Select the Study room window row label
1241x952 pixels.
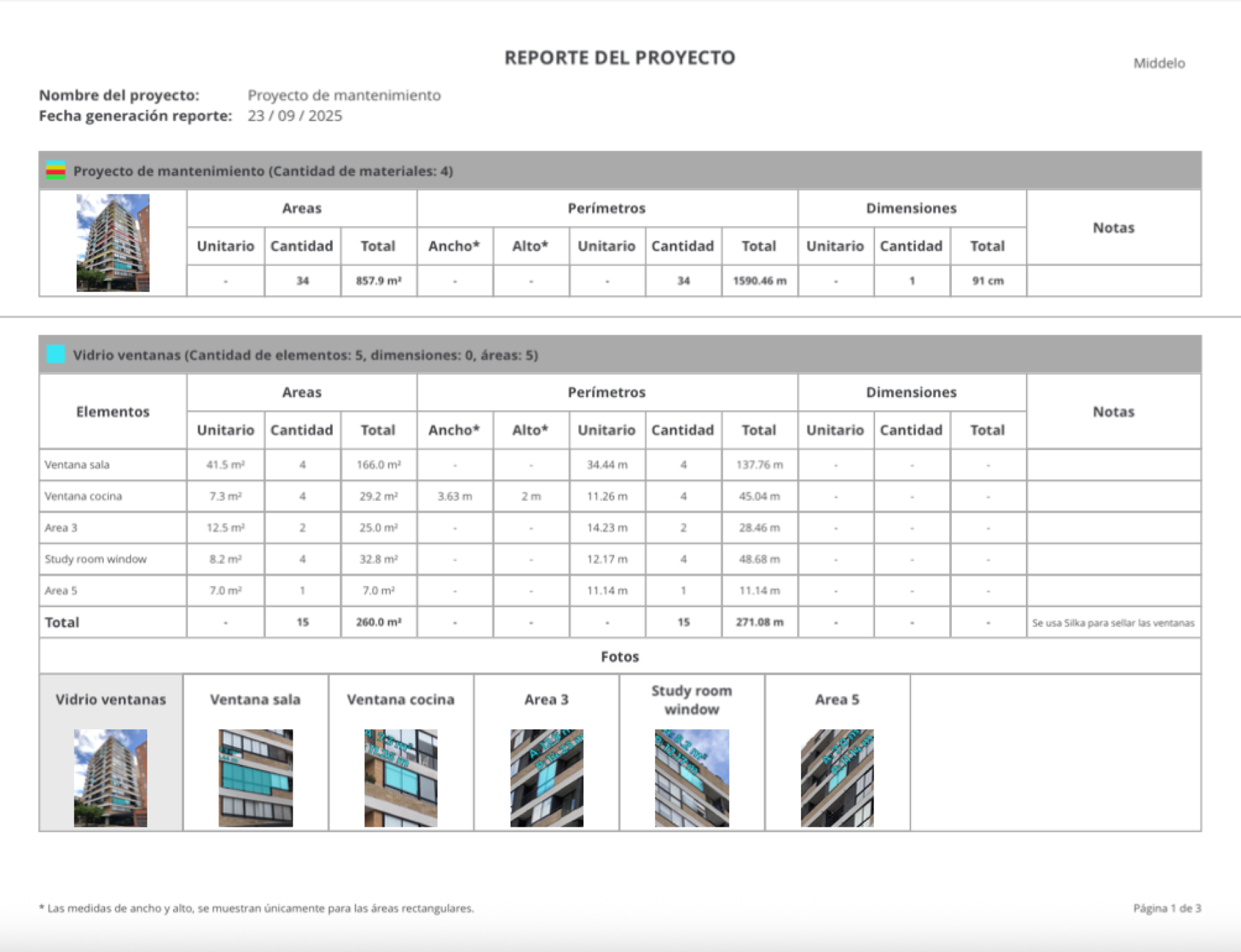click(x=95, y=559)
